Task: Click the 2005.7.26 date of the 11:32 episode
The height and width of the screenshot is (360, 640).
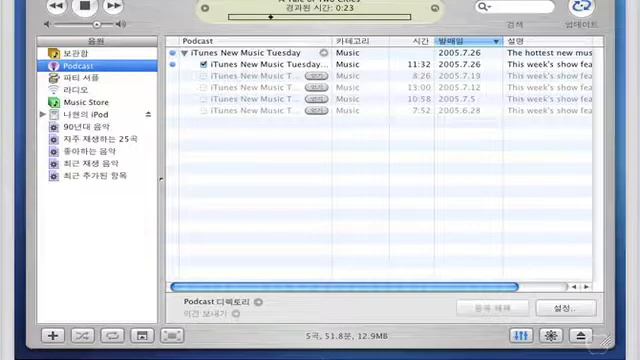Action: point(459,64)
